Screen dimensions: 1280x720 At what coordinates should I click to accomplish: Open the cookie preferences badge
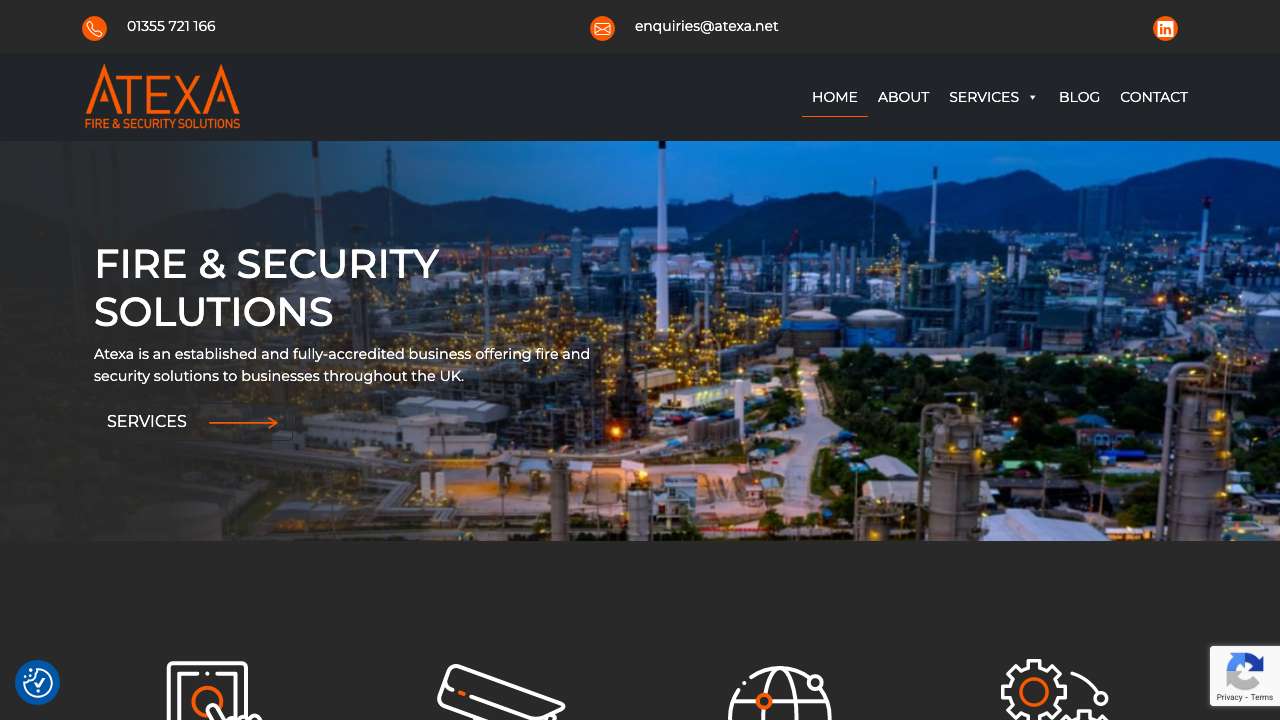point(38,683)
